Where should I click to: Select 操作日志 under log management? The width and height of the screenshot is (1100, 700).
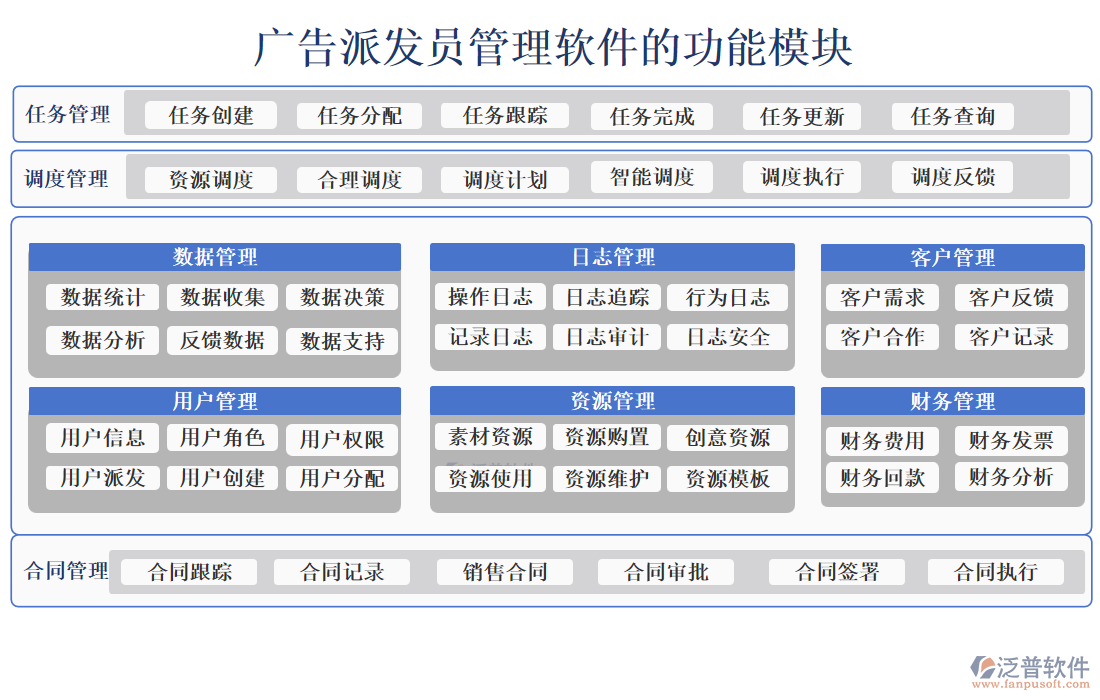coord(489,297)
